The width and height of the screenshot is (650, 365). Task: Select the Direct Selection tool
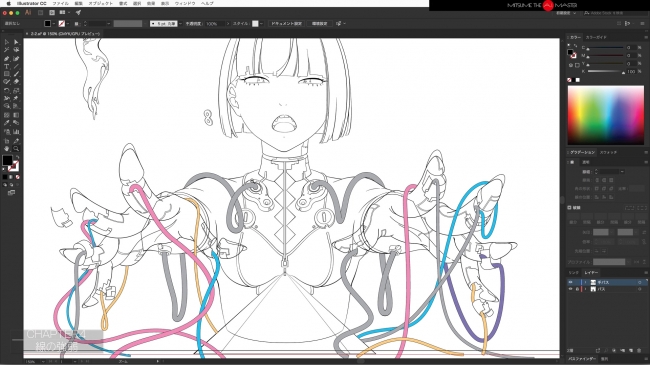pos(16,42)
